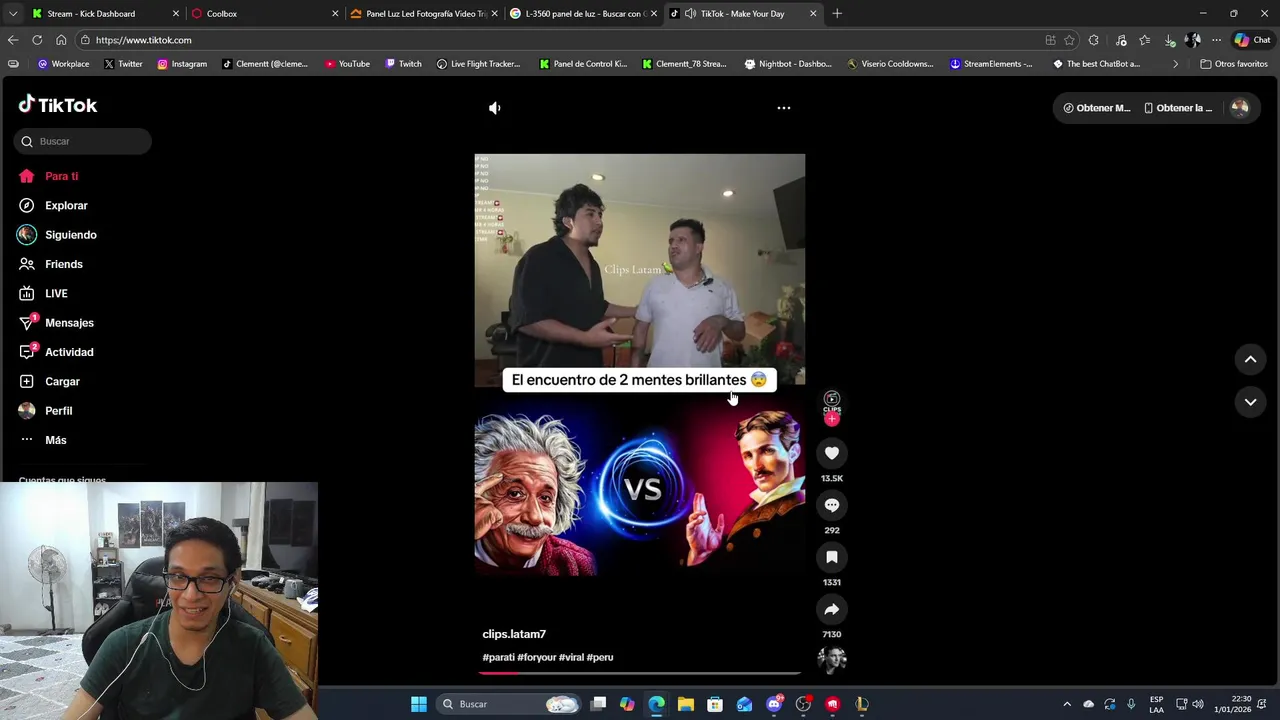Viewport: 1280px width, 720px height.
Task: Open the Otros favoritos folder
Action: click(1234, 64)
